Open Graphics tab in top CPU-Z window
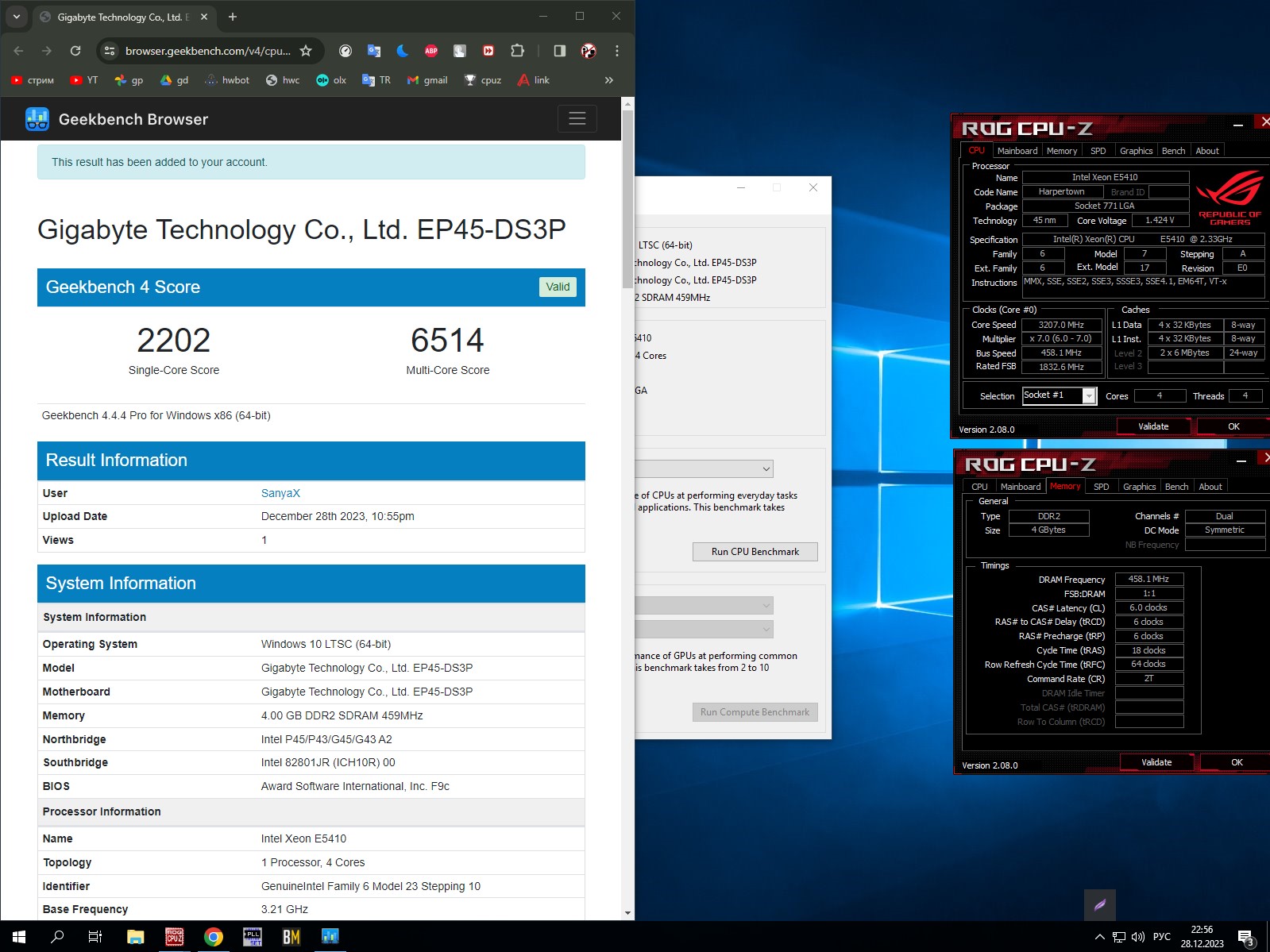Screen dimensions: 1270x952 click(x=1136, y=151)
